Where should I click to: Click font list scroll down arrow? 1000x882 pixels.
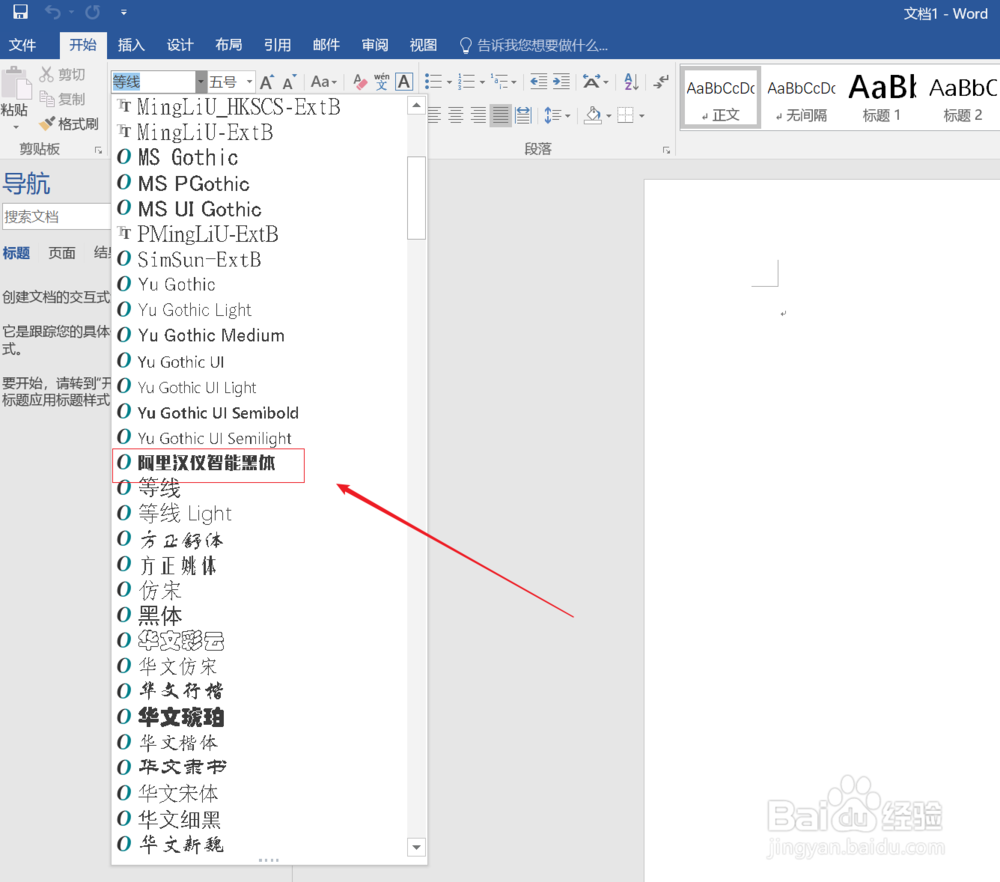(416, 848)
